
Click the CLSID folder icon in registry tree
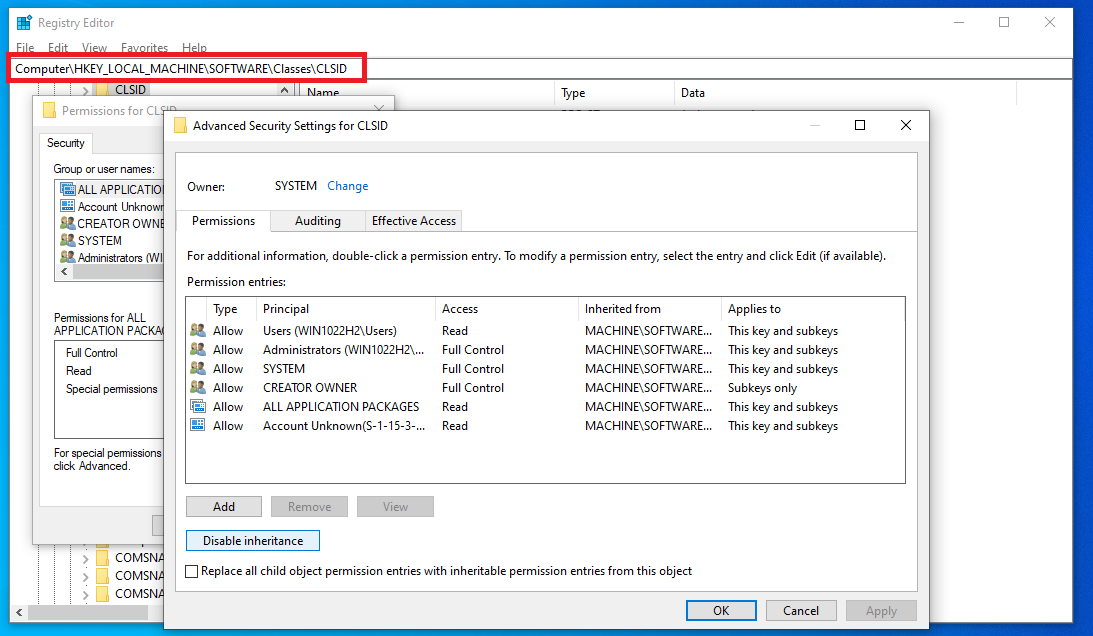pos(102,89)
